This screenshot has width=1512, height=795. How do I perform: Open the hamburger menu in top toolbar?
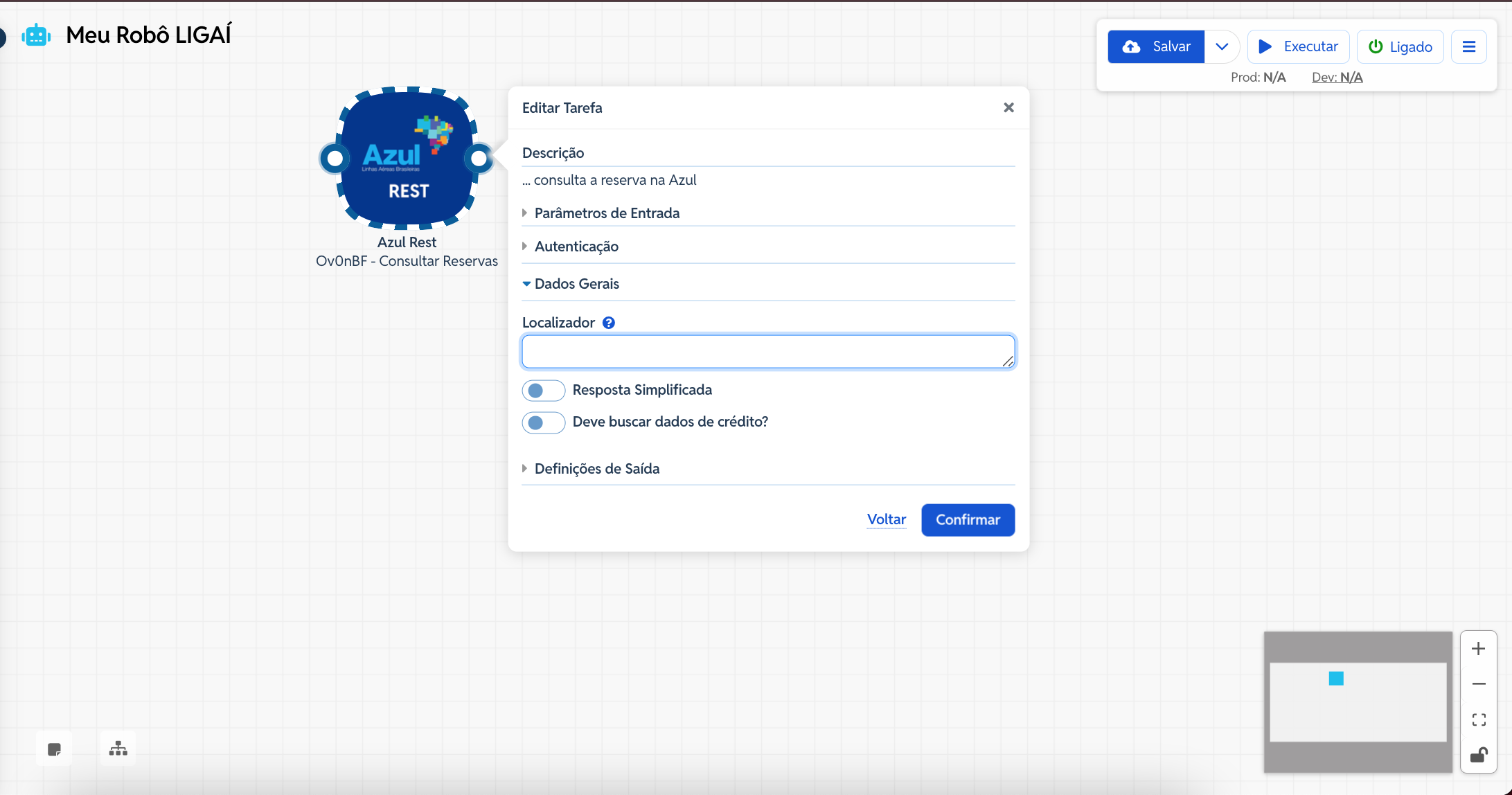point(1468,46)
